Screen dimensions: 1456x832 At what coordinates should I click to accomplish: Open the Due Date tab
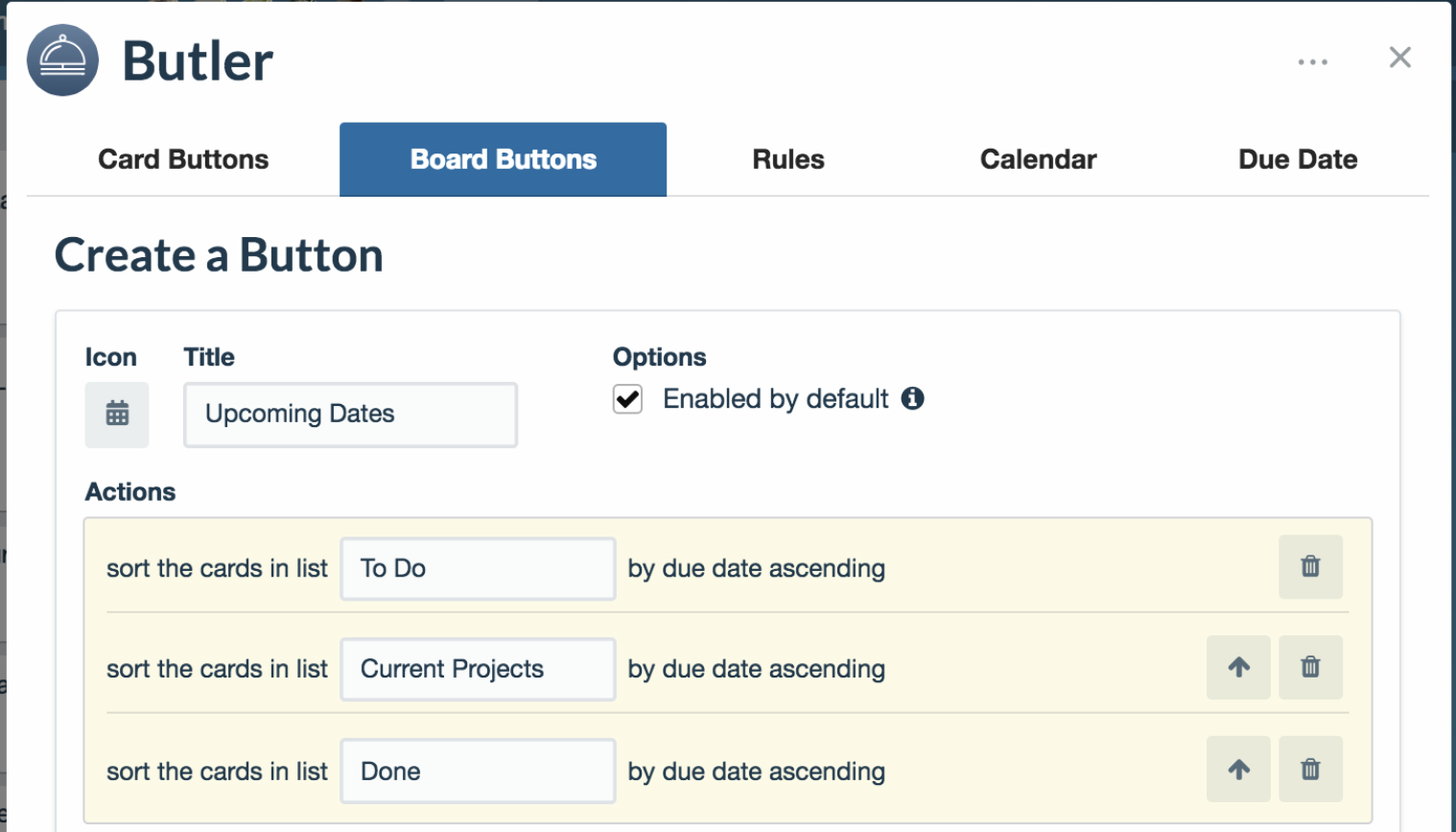tap(1297, 159)
